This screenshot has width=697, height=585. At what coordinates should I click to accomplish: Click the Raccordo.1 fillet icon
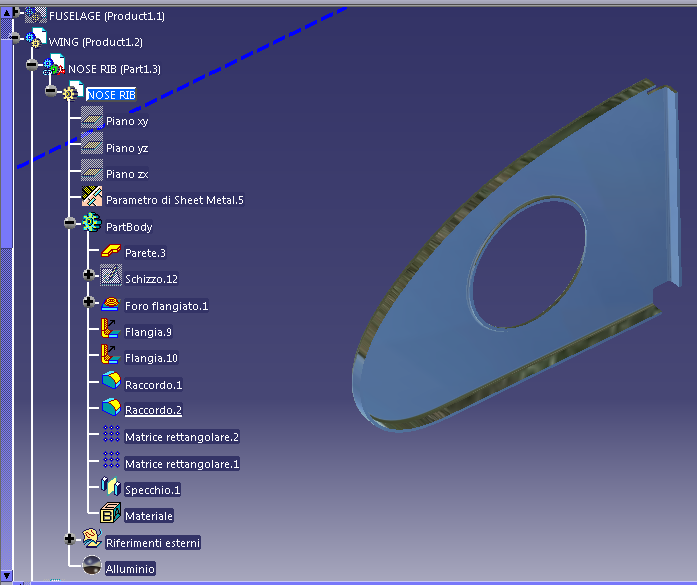pos(111,381)
